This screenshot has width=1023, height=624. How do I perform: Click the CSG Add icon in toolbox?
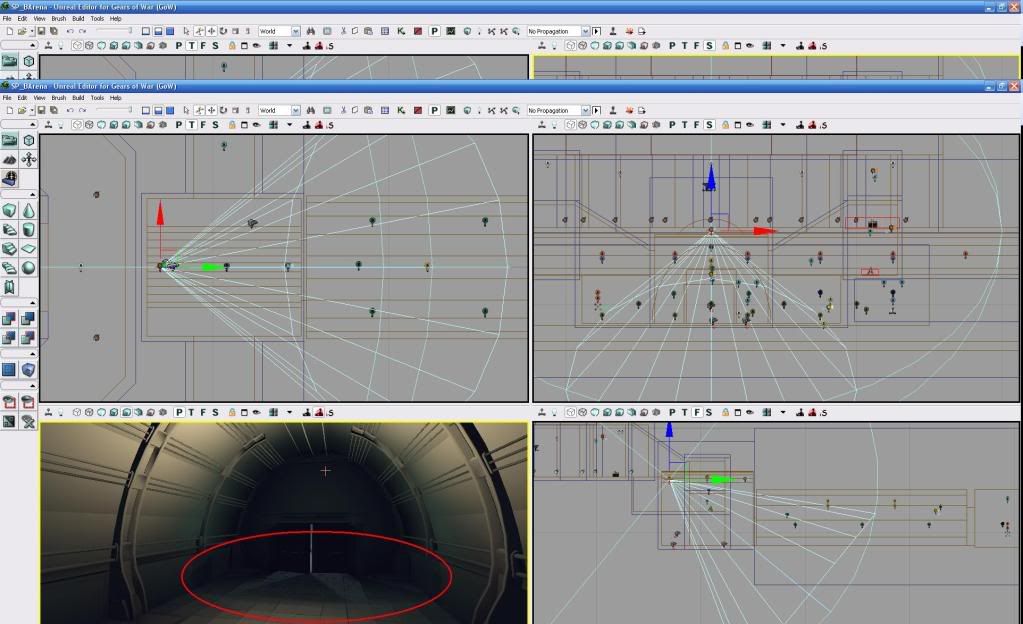click(10, 319)
